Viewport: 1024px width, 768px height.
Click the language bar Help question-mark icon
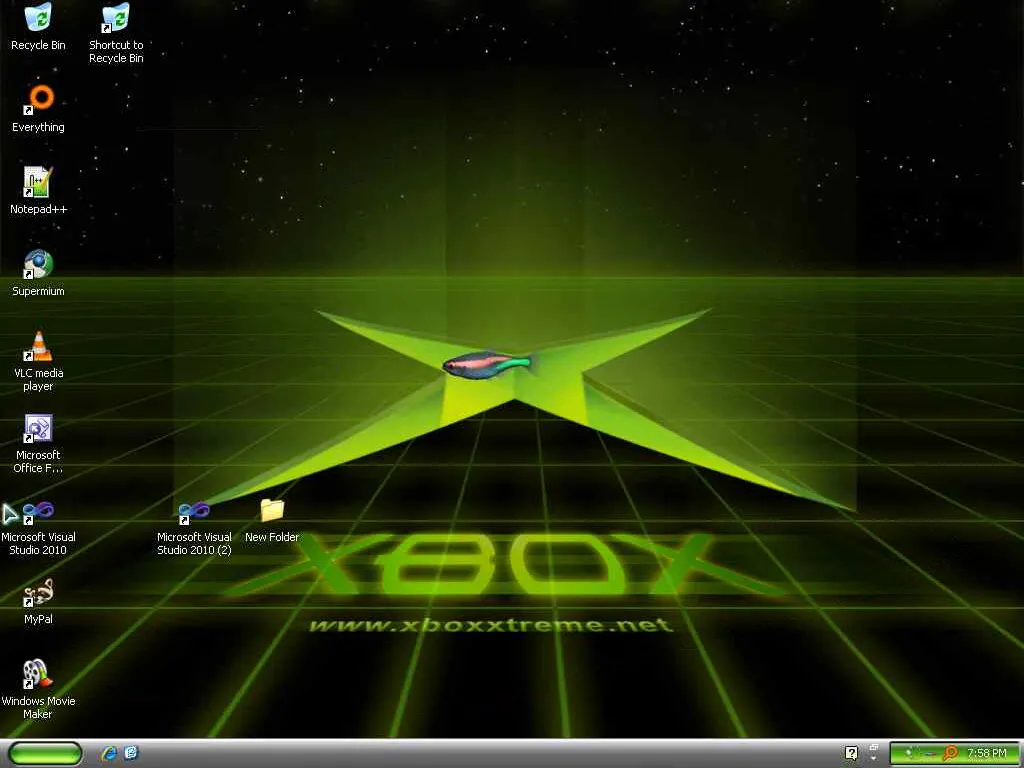point(851,753)
